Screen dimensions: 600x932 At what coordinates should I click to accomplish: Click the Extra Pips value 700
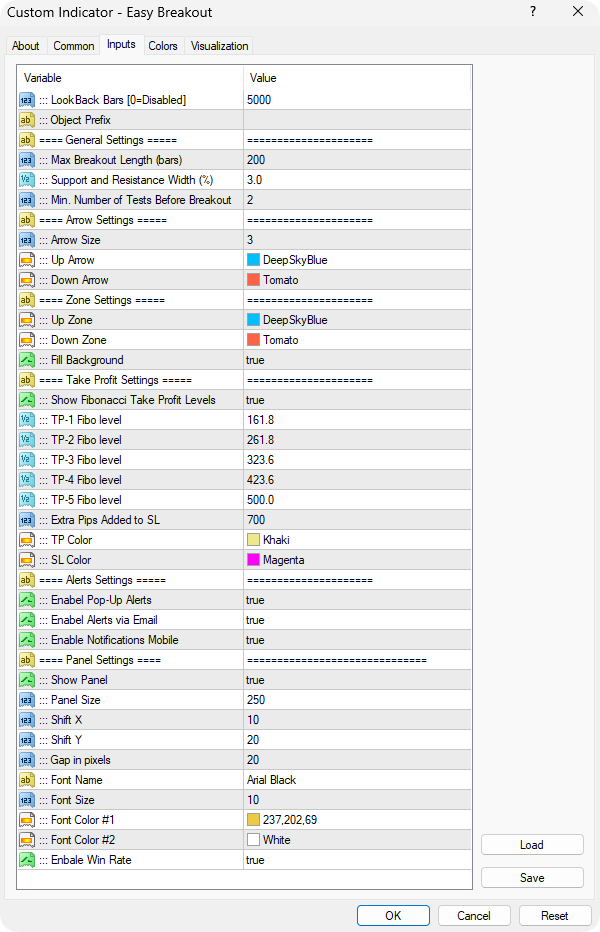click(256, 520)
